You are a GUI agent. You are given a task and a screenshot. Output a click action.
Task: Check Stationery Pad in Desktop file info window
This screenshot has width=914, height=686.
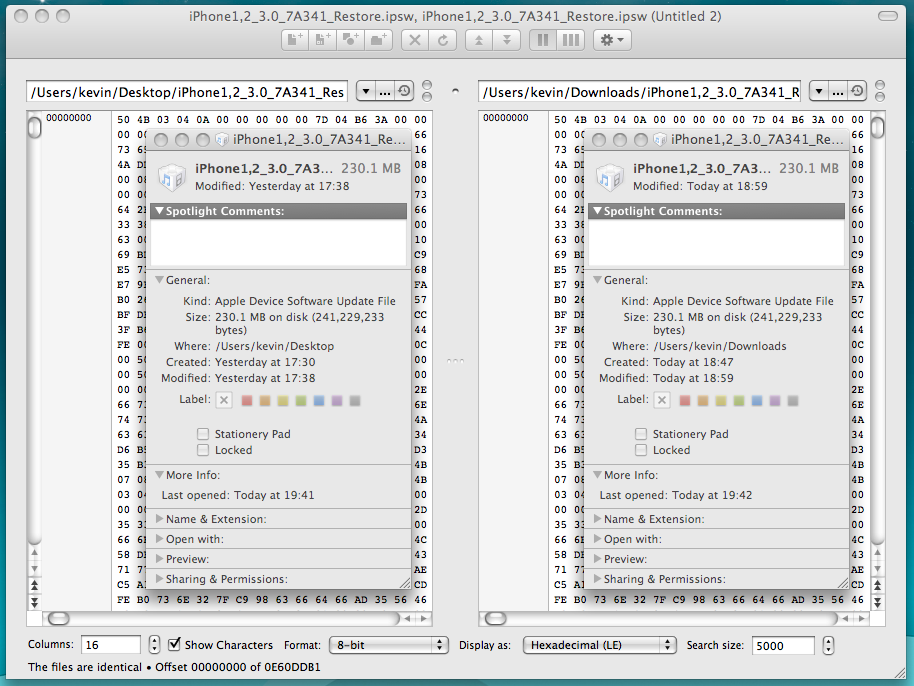coord(203,434)
